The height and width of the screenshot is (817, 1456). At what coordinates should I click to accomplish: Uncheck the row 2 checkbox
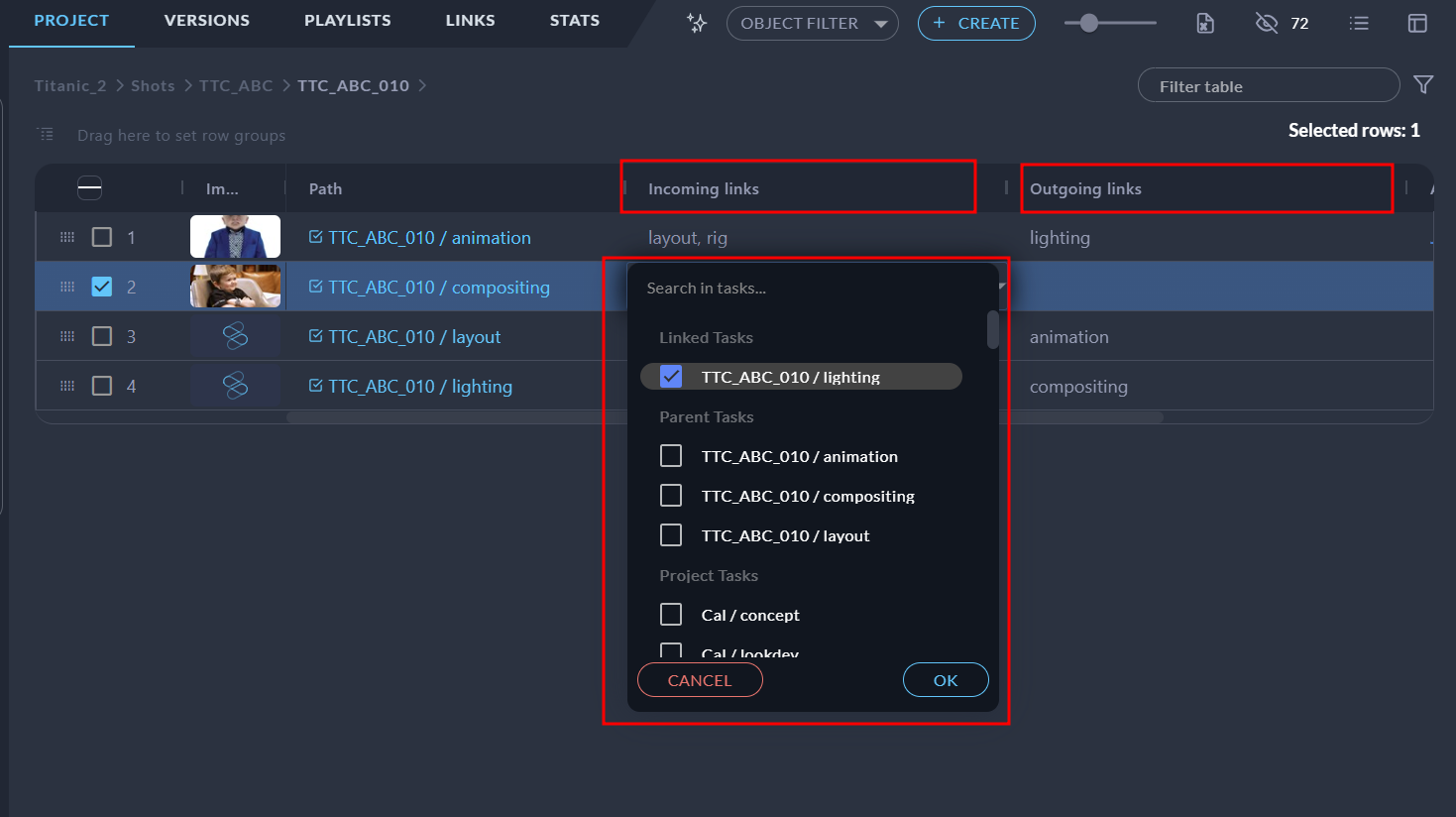(102, 287)
